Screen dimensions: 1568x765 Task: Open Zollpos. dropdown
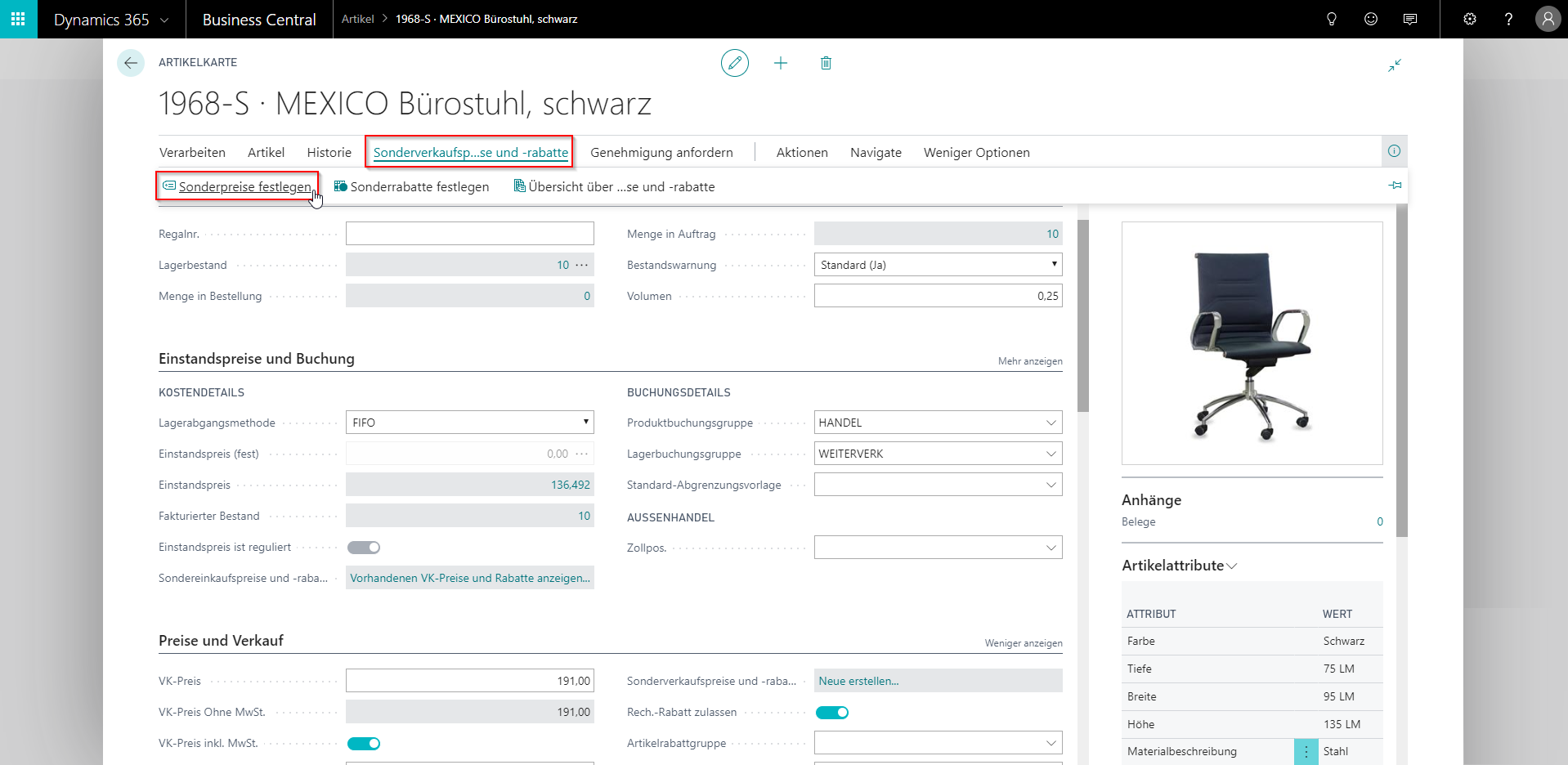click(x=1051, y=548)
